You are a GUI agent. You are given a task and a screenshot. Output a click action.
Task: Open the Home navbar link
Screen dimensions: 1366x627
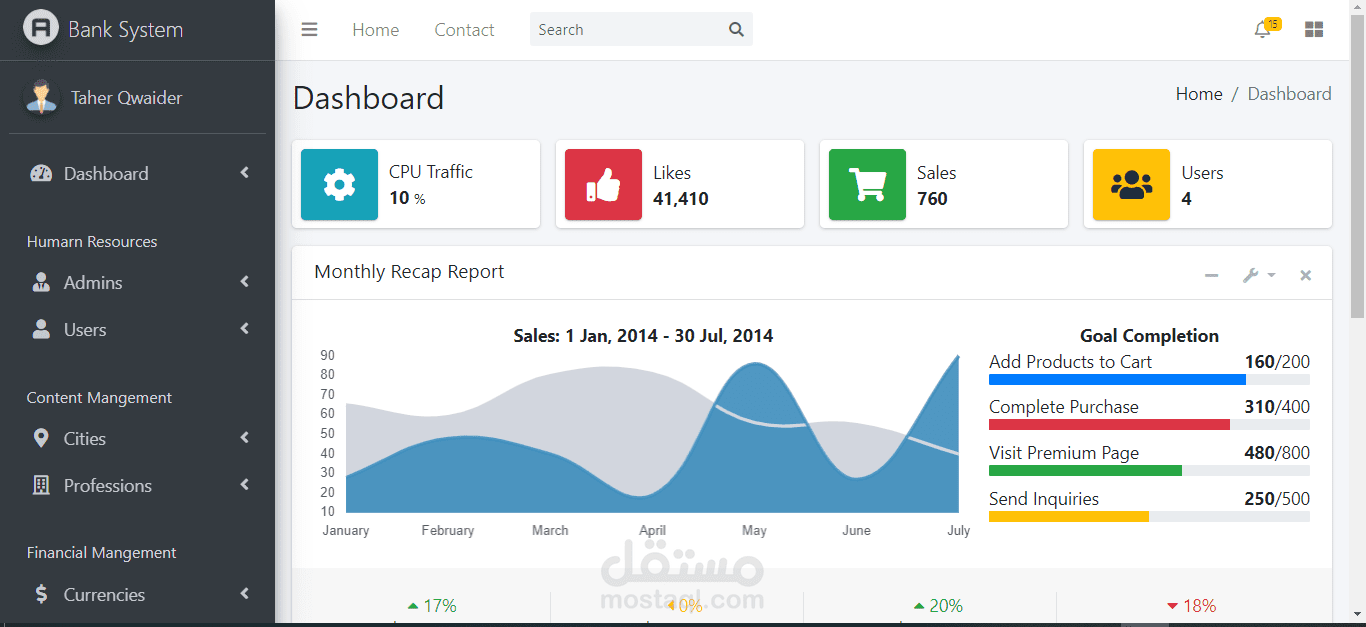(375, 30)
